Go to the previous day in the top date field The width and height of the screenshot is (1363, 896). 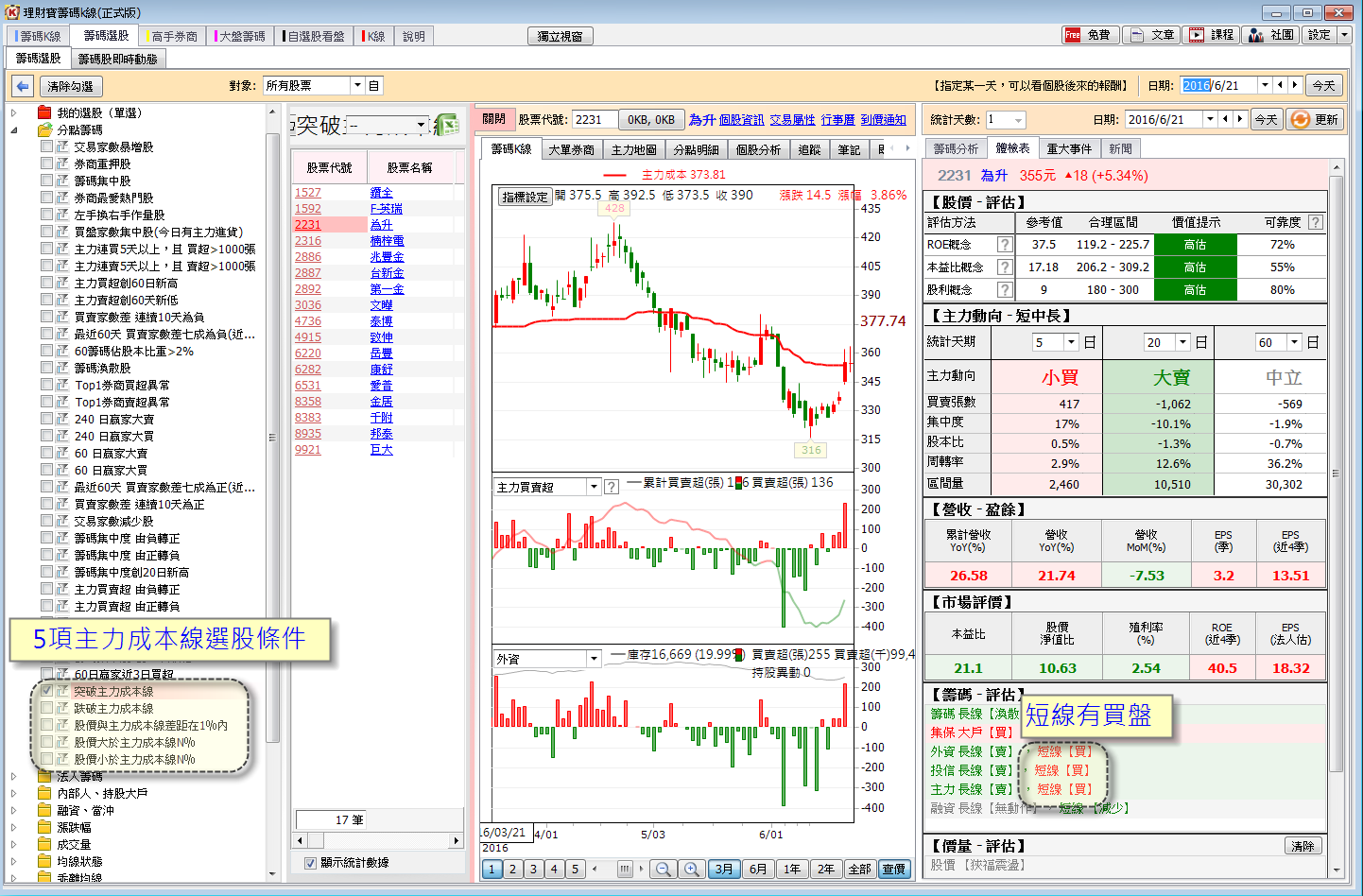point(1281,85)
